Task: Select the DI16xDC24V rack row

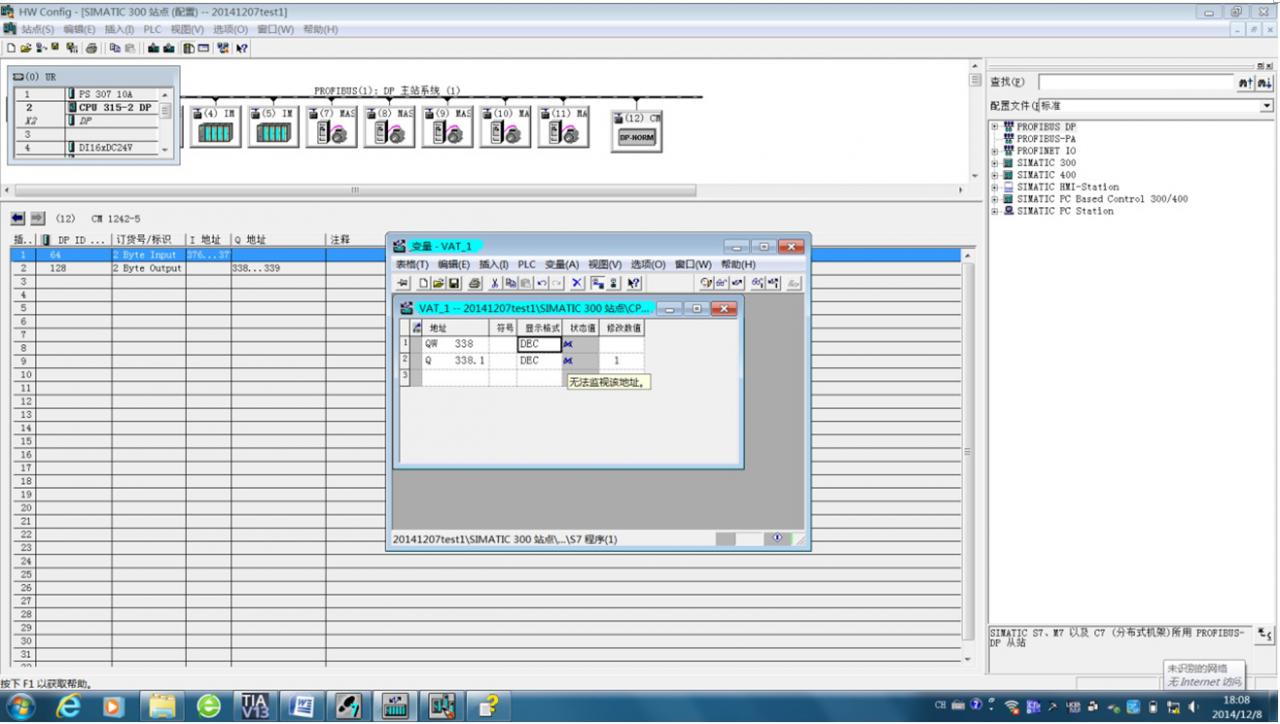Action: 85,147
